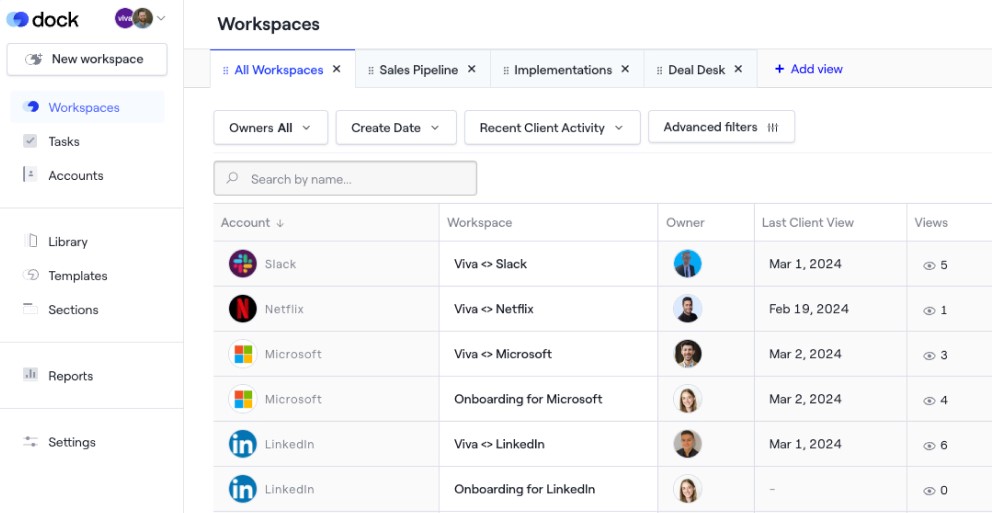Screen dimensions: 992x513
Task: Close the Deal Desk view tab
Action: (x=738, y=70)
